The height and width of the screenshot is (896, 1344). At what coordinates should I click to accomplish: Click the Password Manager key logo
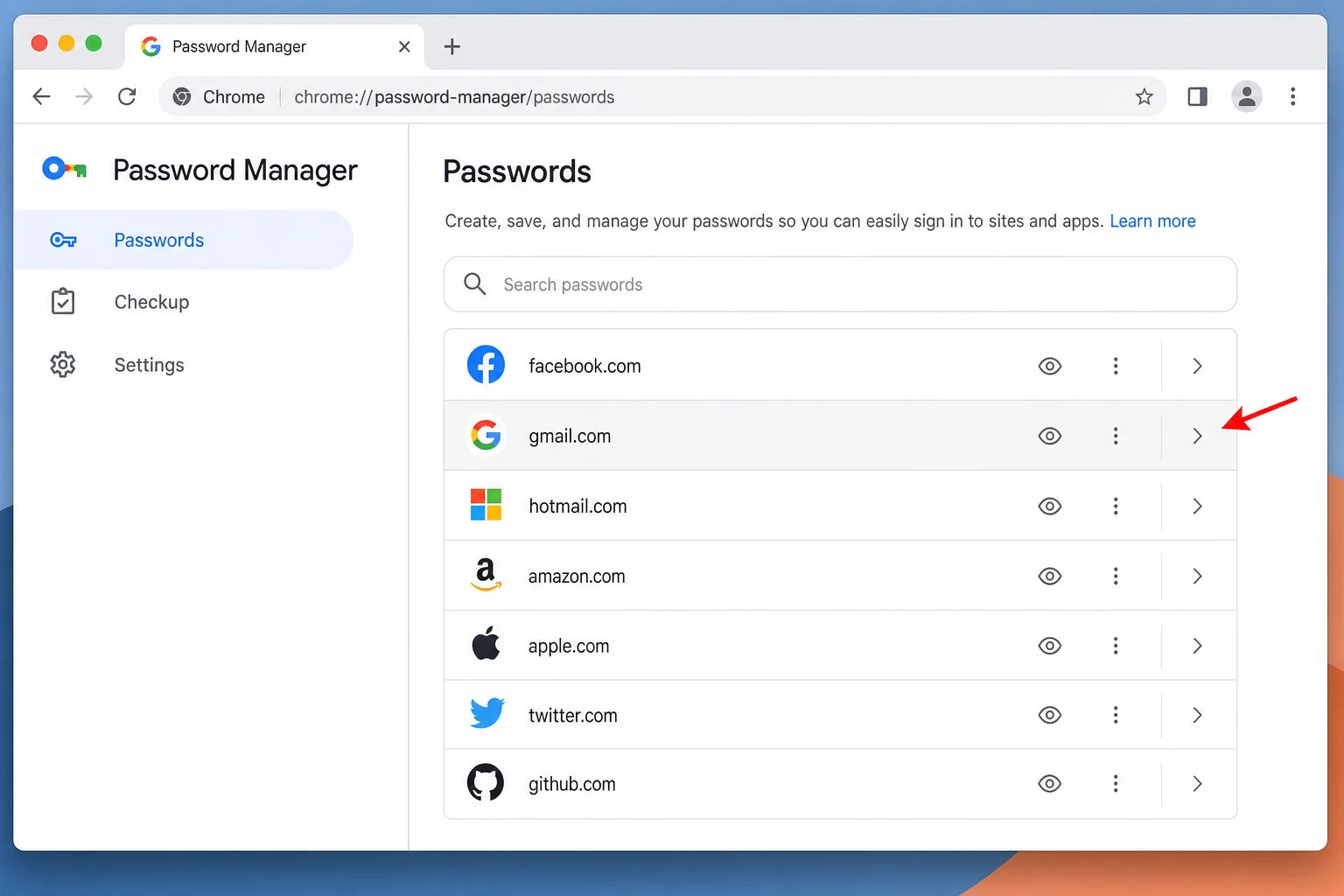click(65, 168)
